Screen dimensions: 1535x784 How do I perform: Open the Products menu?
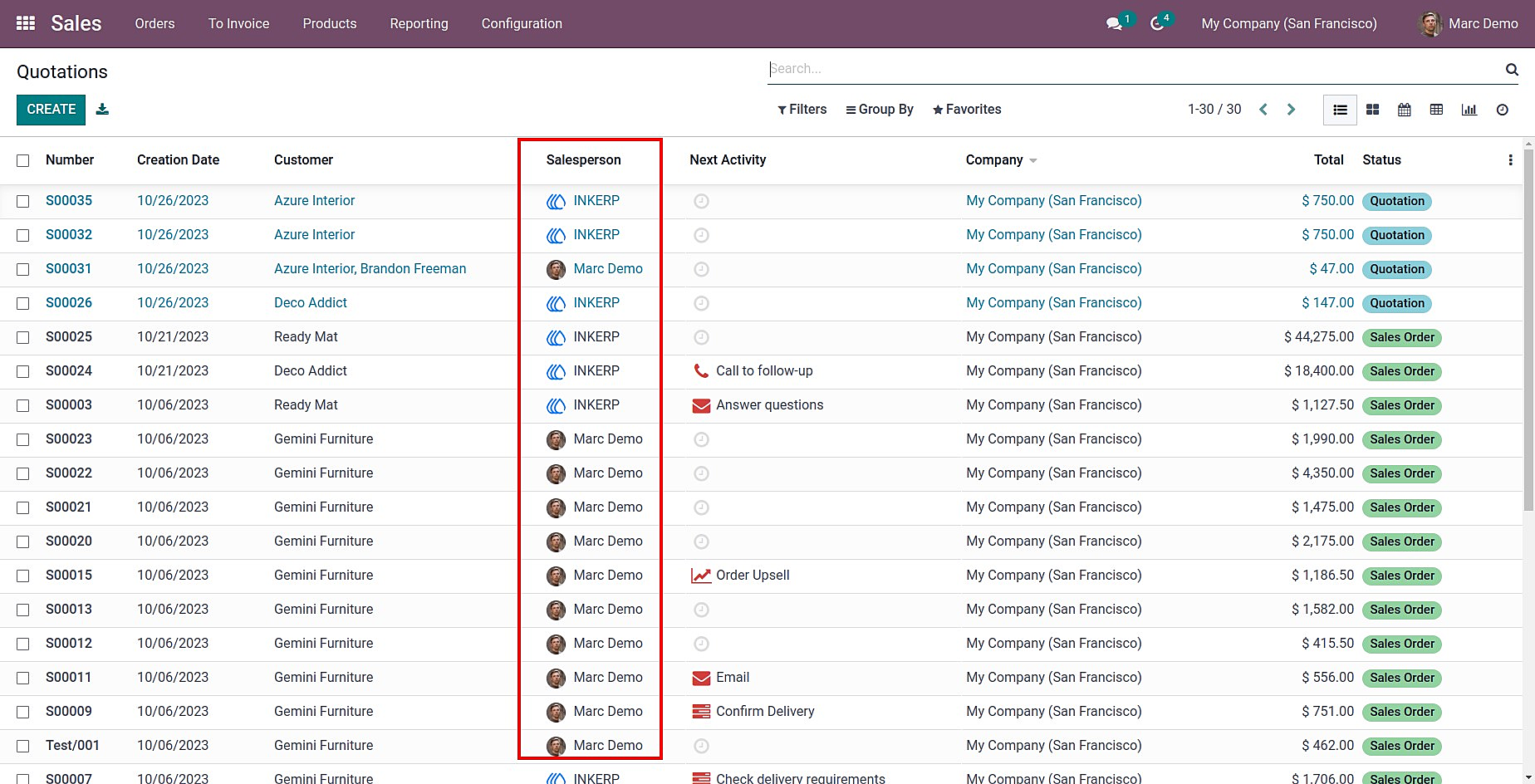click(x=330, y=23)
